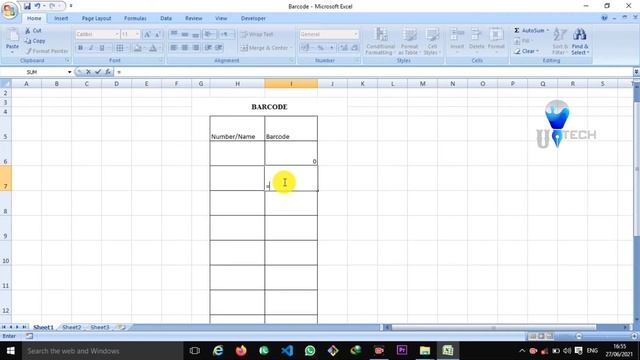Screen dimensions: 640x360
Task: Confirm the entry with the checkmark icon
Action: [98, 72]
